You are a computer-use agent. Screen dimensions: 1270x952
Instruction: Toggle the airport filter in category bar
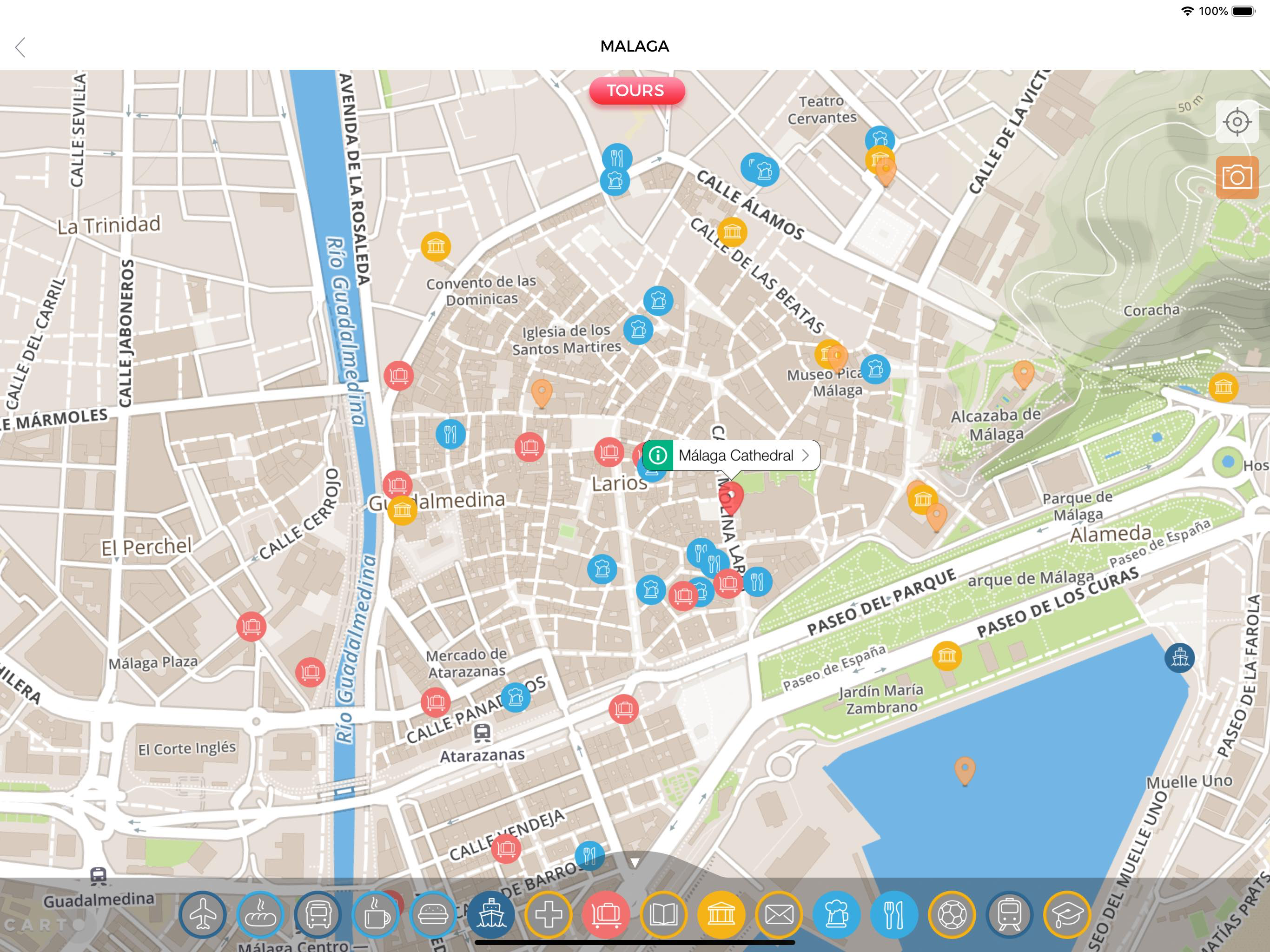click(203, 914)
